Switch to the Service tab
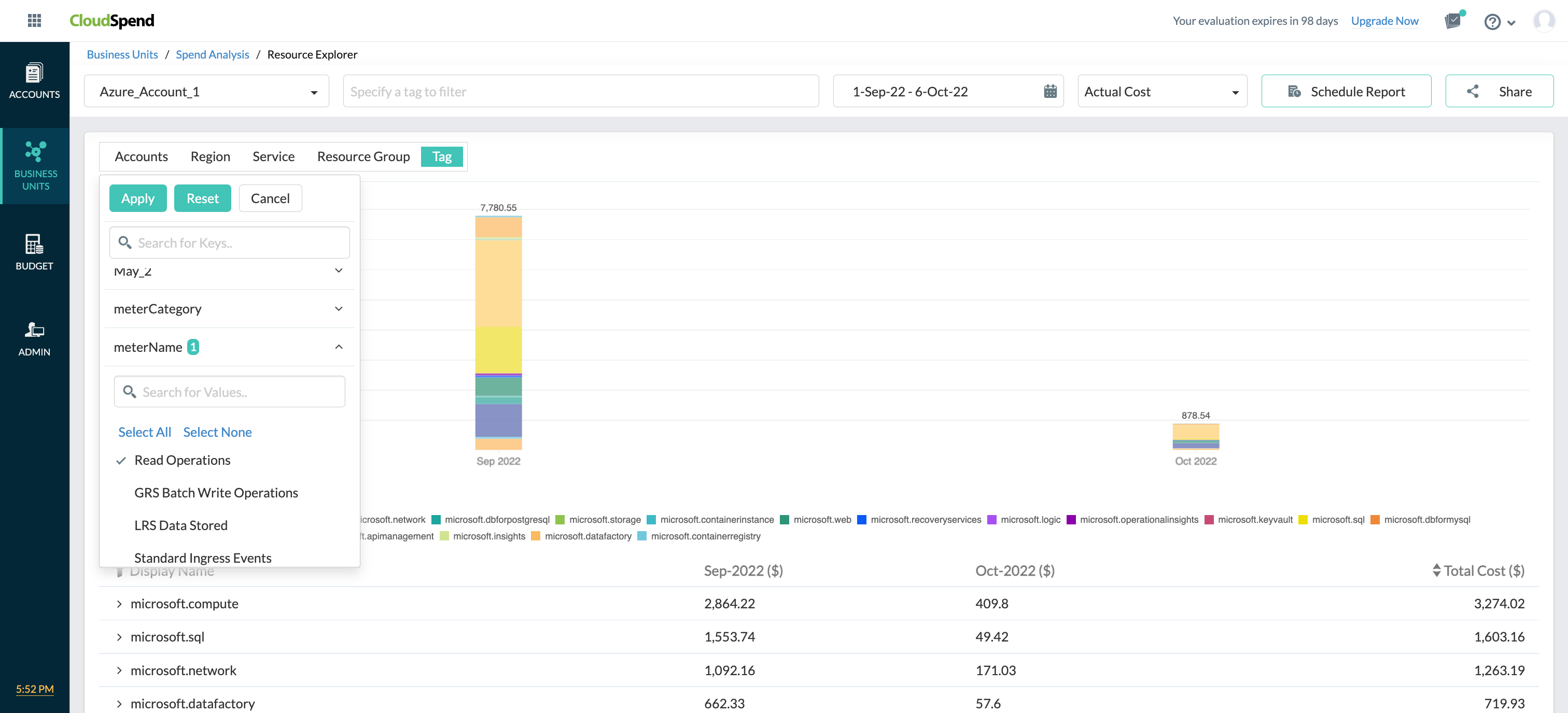This screenshot has height=713, width=1568. point(273,156)
